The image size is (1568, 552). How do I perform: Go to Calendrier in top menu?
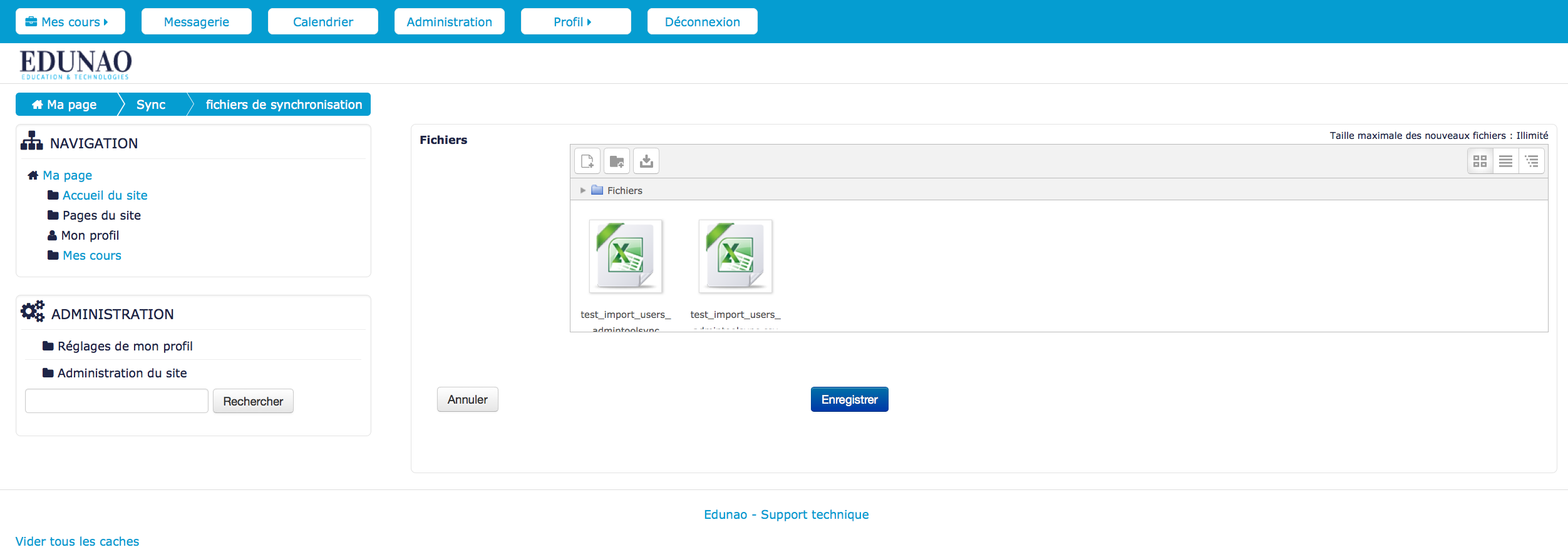(x=322, y=22)
